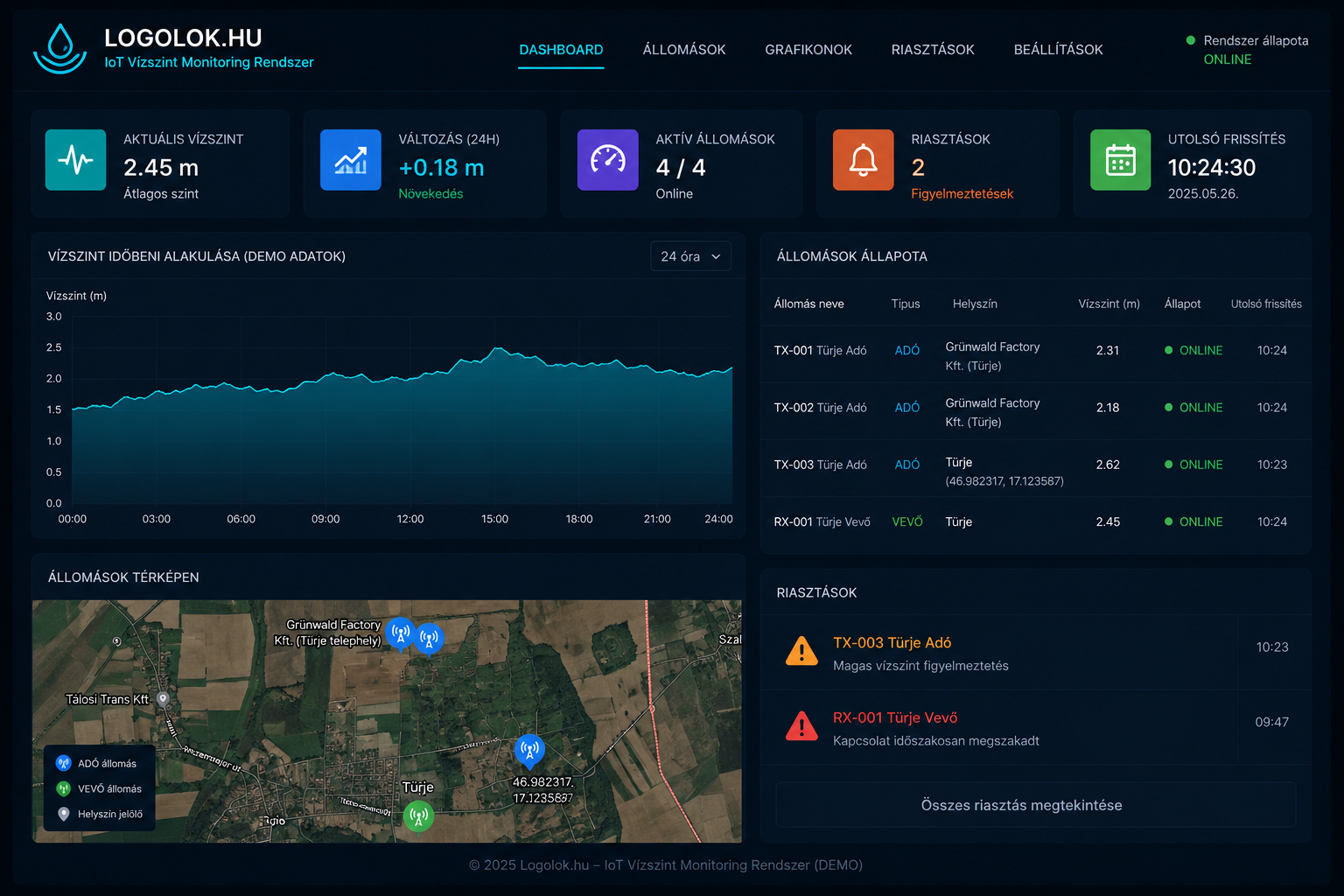Click the 10:24:30 last update time

pos(1211,167)
